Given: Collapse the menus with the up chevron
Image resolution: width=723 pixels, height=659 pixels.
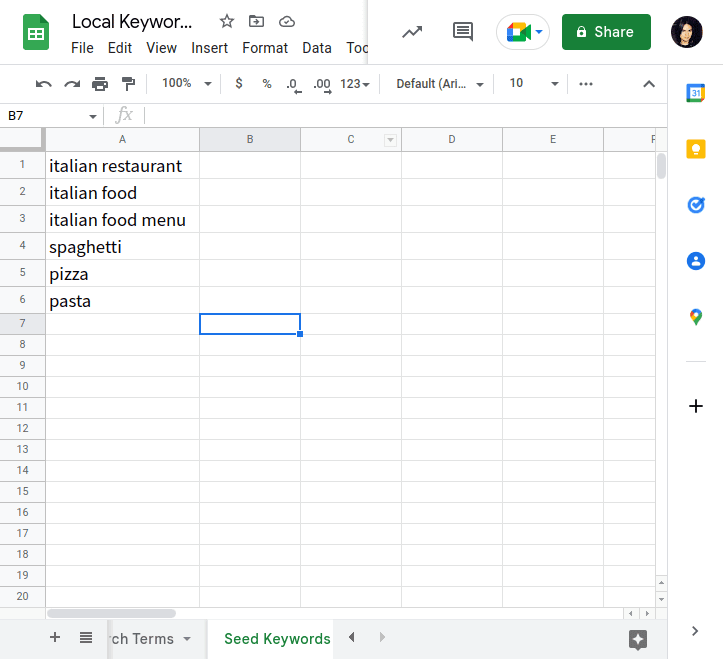Looking at the screenshot, I should point(649,84).
